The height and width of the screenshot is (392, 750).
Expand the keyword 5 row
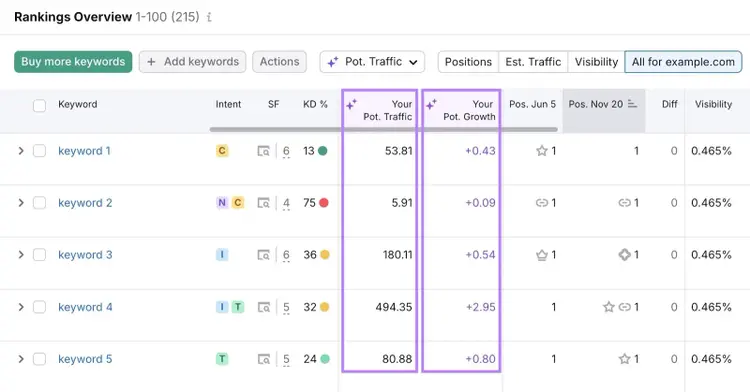[21, 359]
